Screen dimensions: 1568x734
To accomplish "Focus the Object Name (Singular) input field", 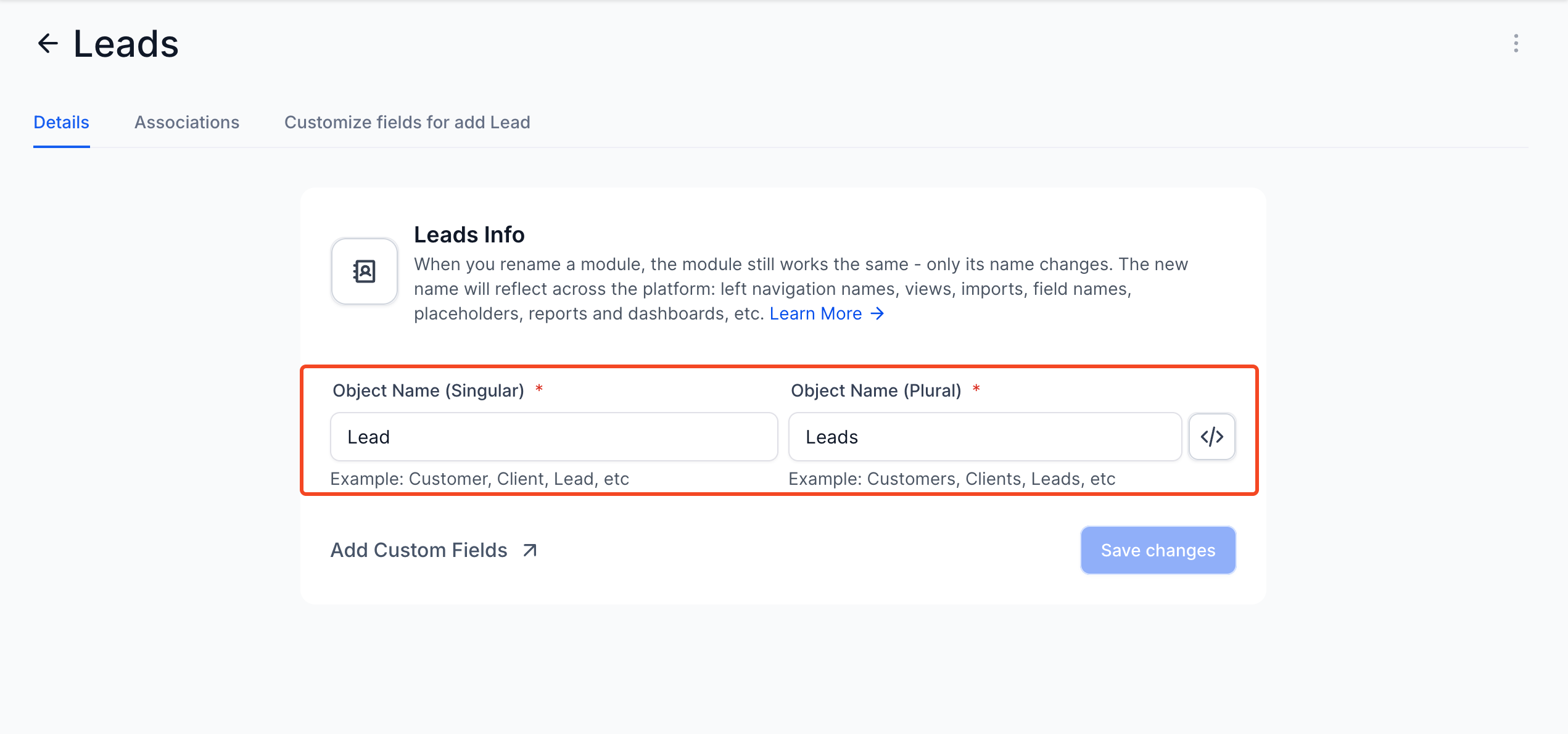I will (x=553, y=437).
